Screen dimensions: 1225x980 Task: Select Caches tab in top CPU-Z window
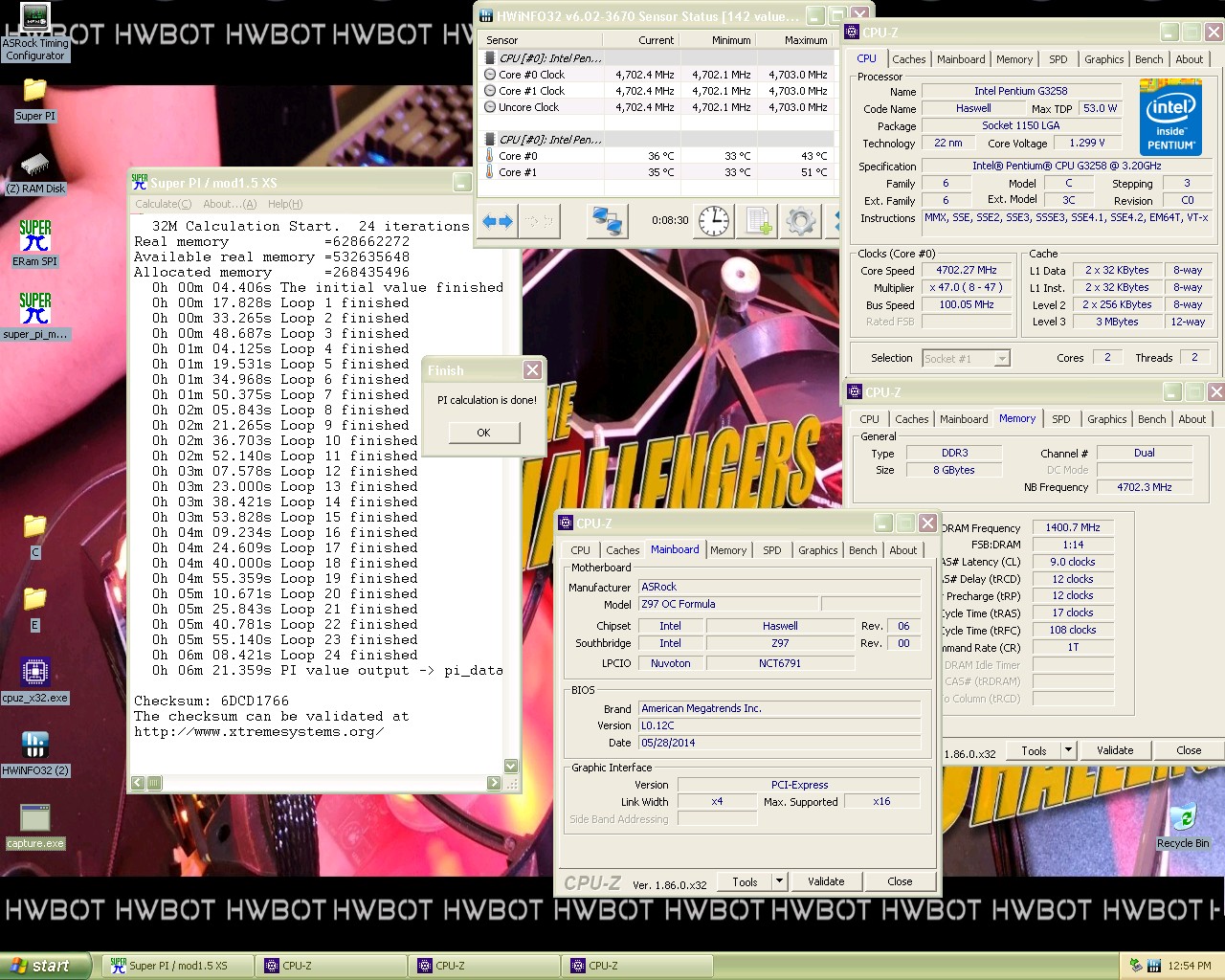click(x=909, y=59)
